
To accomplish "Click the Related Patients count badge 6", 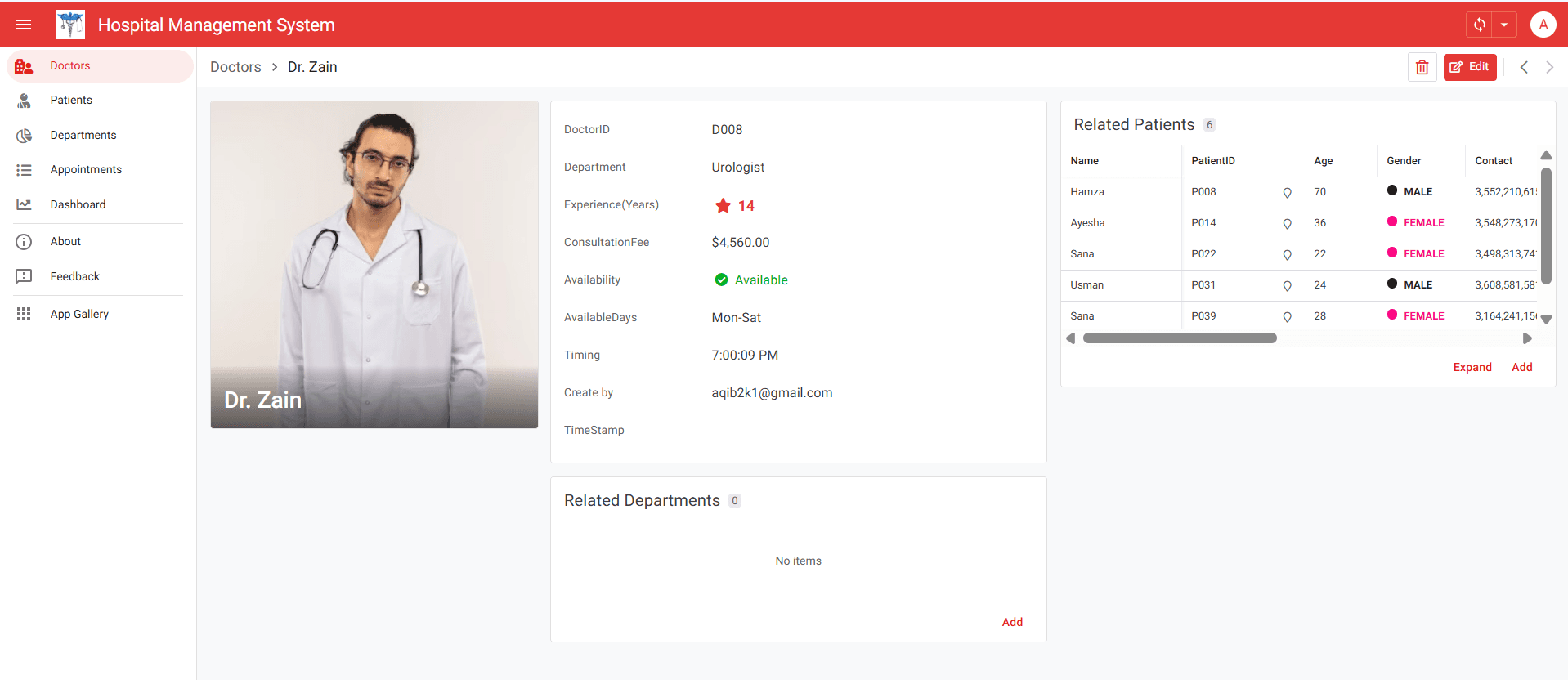I will click(1209, 125).
